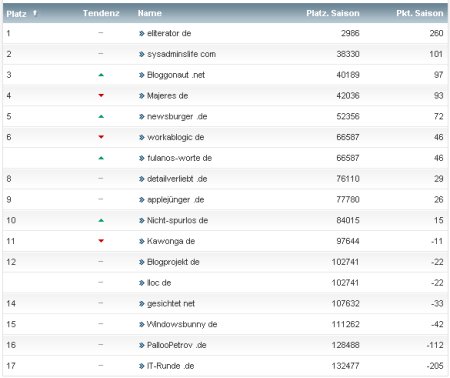Click the arrow icon before newsburger .de

(142, 117)
